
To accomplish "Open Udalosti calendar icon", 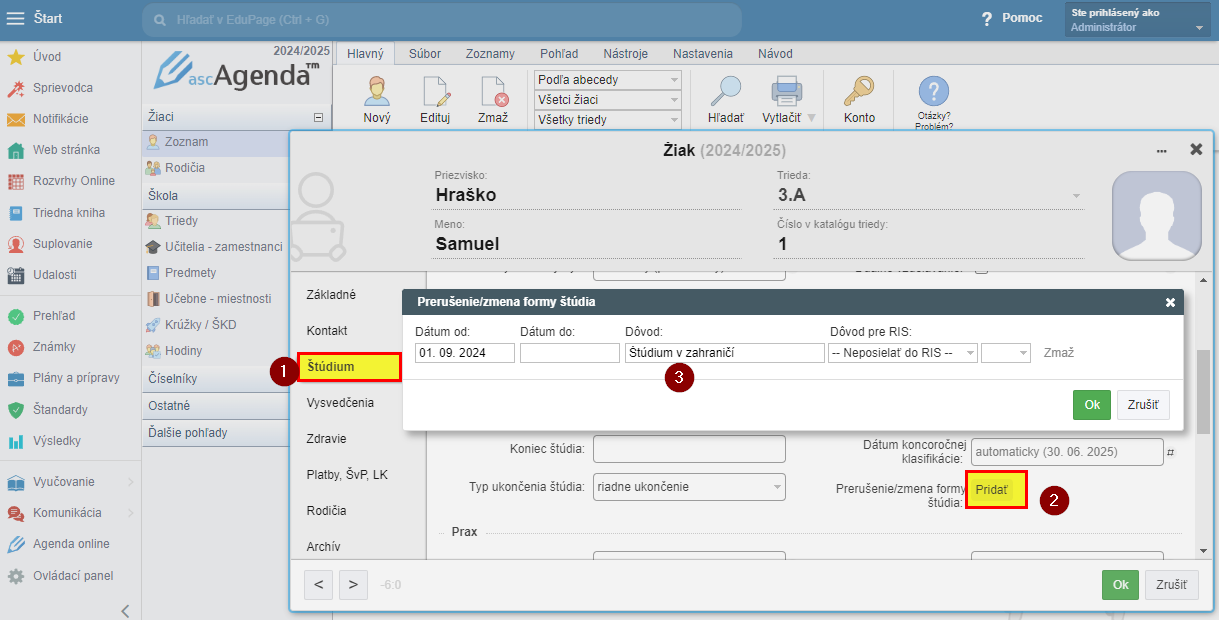I will [x=16, y=275].
